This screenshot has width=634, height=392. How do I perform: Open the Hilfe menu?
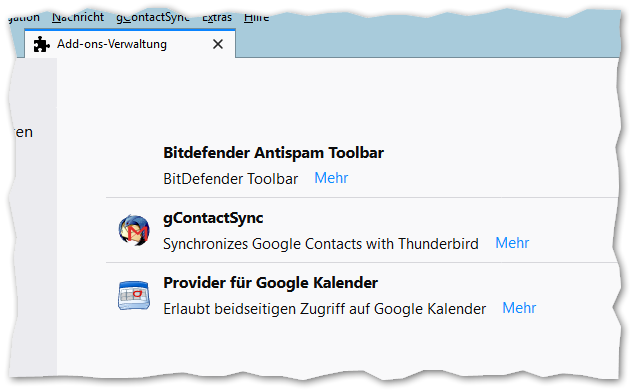tap(256, 17)
